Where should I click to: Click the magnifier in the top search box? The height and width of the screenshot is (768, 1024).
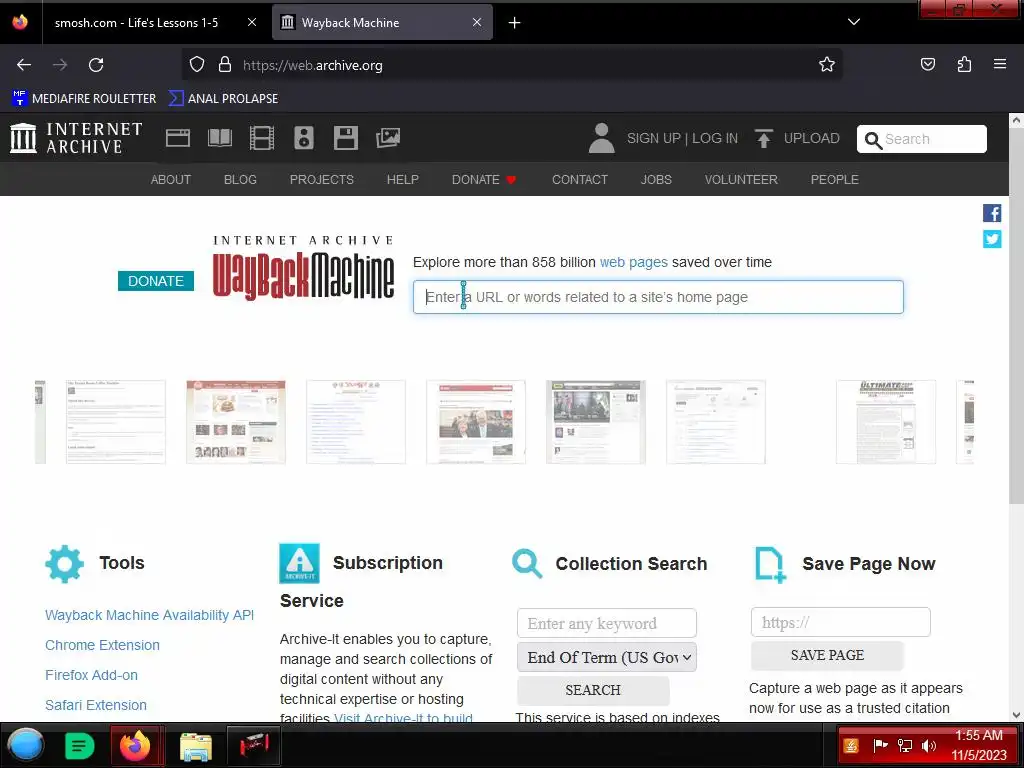(872, 140)
